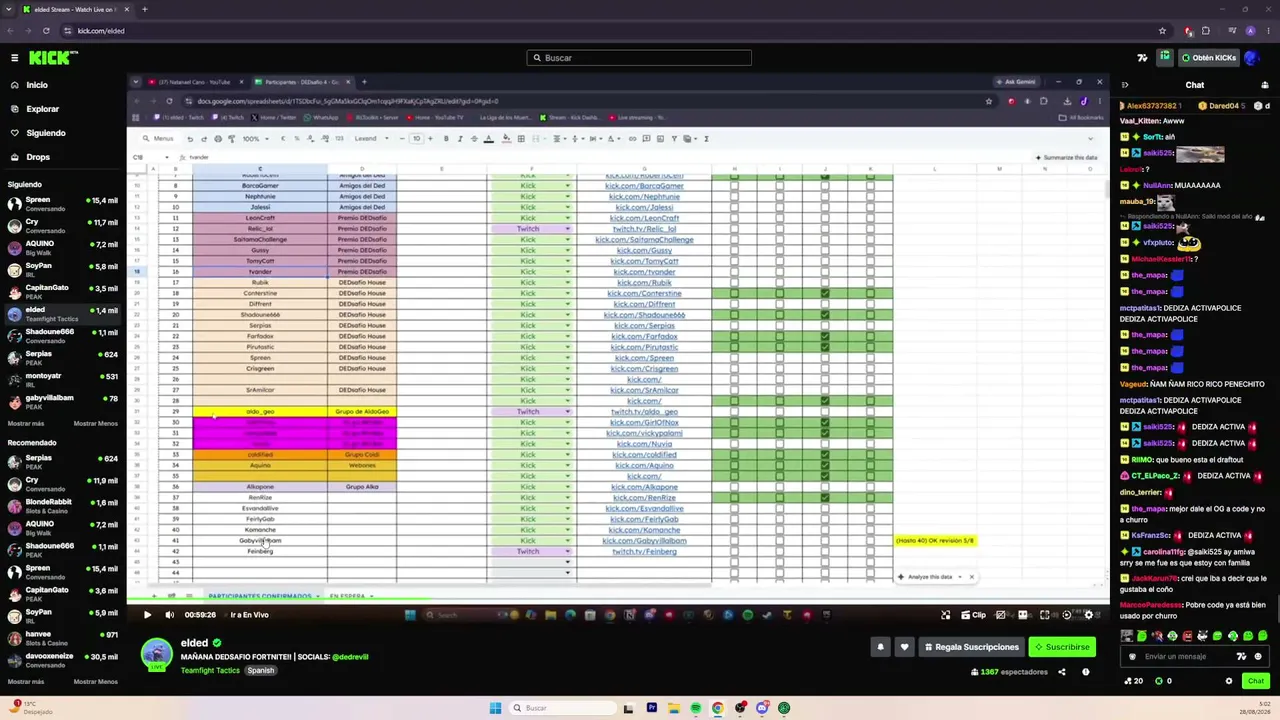Click Redo in the streamed Sheets toolbar
The height and width of the screenshot is (720, 1280).
click(x=204, y=139)
